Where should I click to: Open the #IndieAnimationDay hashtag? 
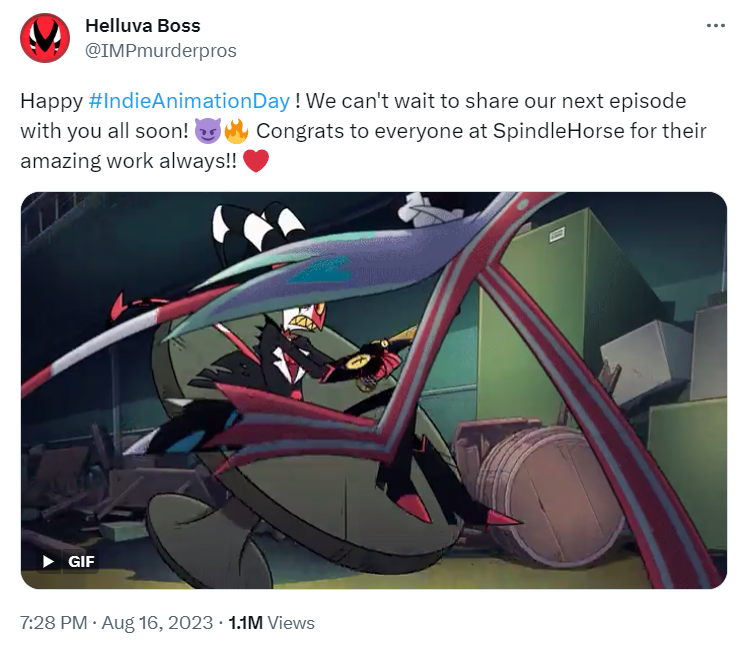pyautogui.click(x=189, y=101)
